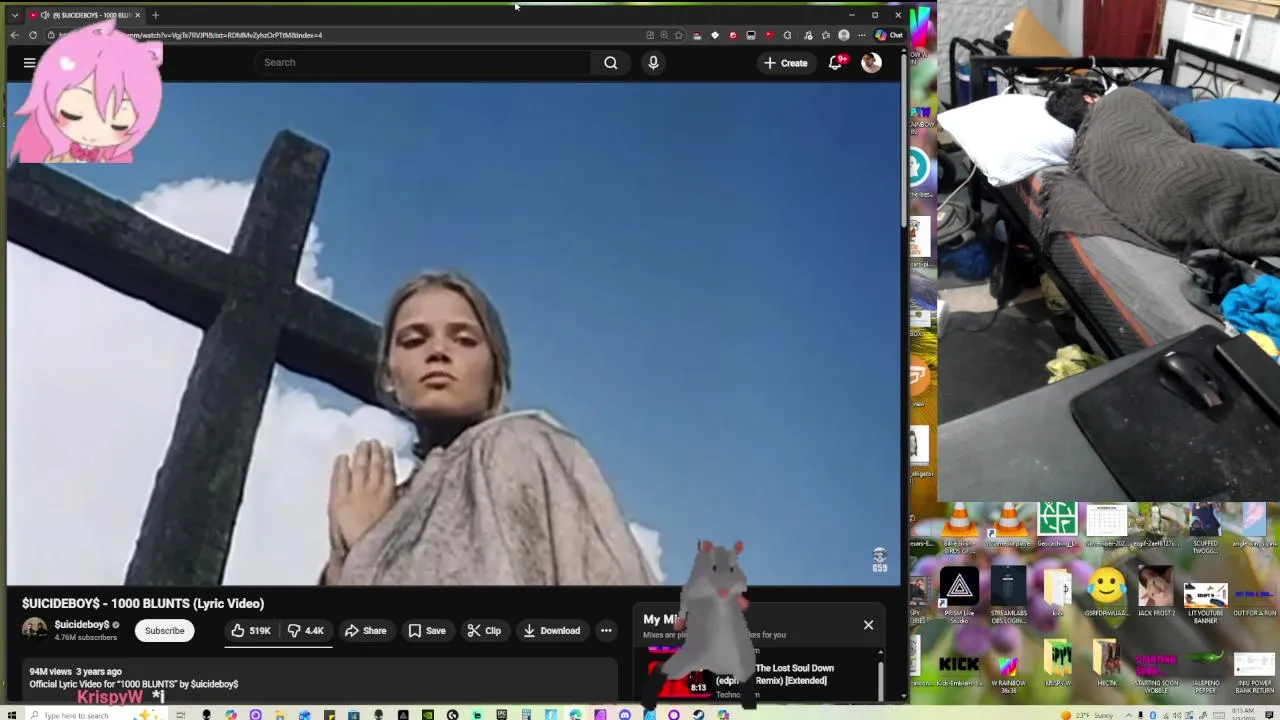Open YouTube notifications bell
This screenshot has width=1280, height=720.
click(836, 63)
